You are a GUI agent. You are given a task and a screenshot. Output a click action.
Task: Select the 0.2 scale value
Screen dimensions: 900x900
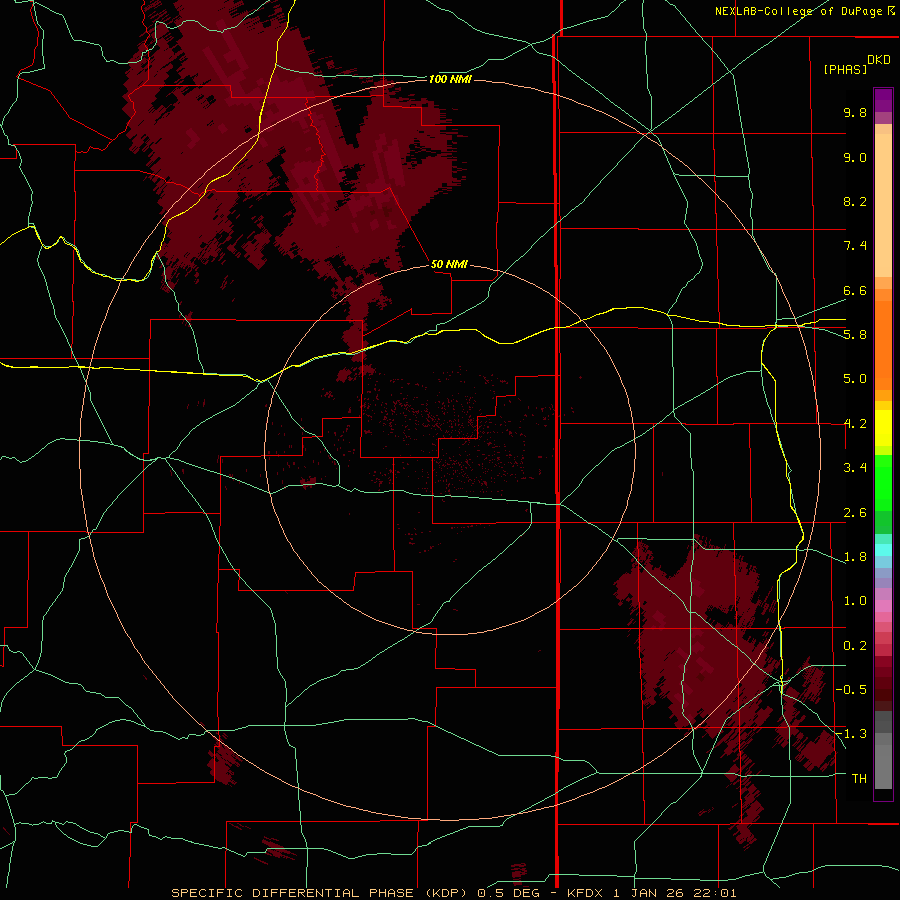pos(855,646)
